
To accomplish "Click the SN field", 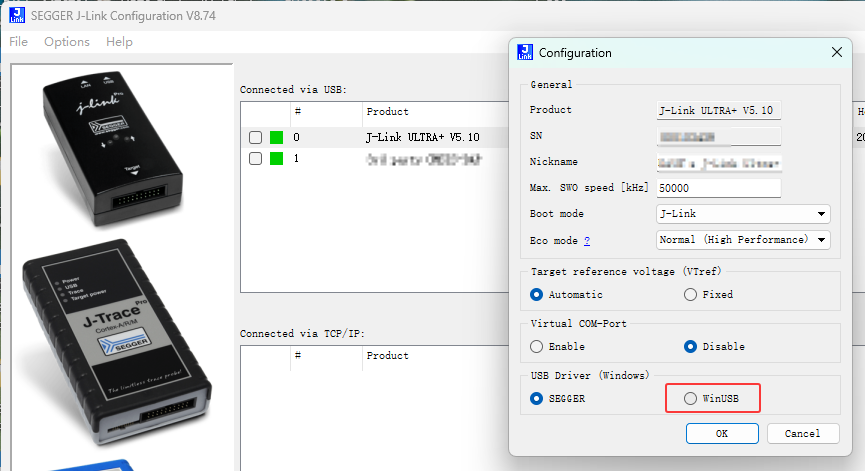I will 718,136.
